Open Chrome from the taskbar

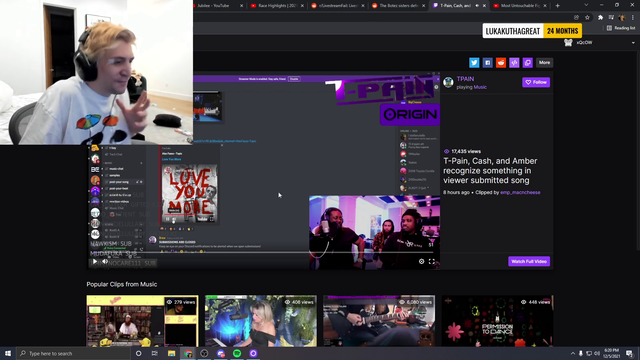coord(188,353)
